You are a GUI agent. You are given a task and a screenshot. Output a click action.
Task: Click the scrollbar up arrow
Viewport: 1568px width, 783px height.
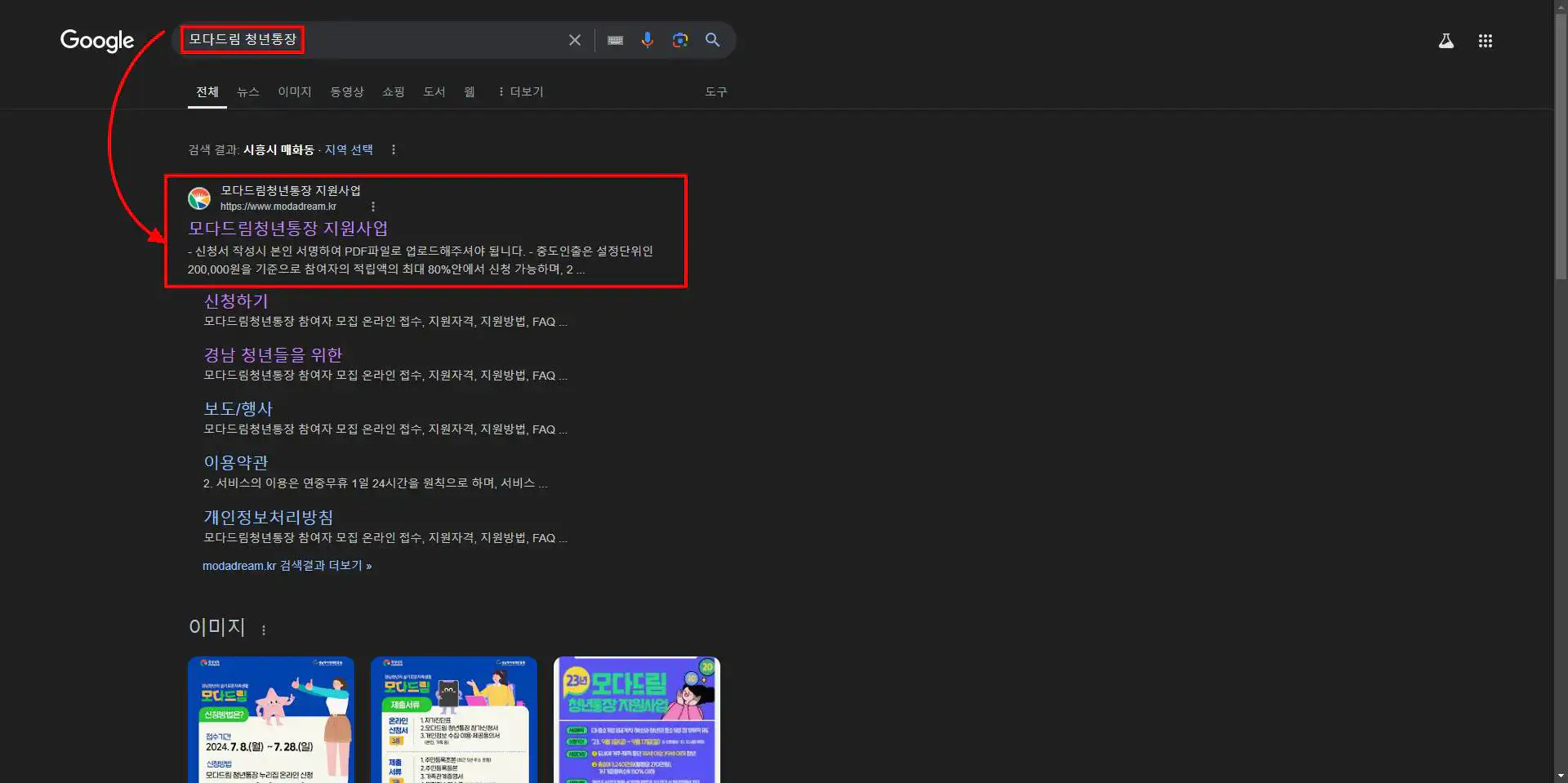[1561, 6]
